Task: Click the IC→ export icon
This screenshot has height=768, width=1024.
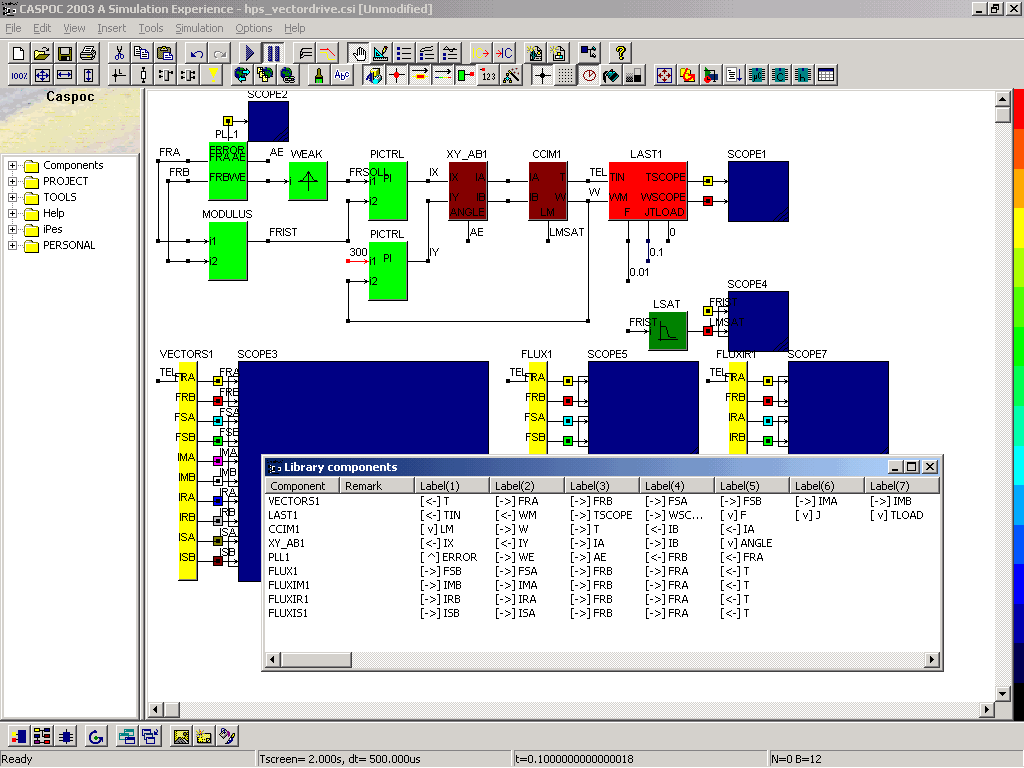Action: [481, 53]
